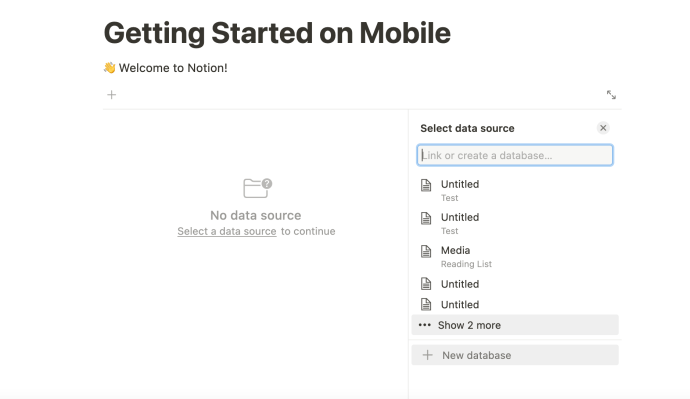The width and height of the screenshot is (690, 399).
Task: Click the Getting Started on Mobile title
Action: (x=277, y=33)
